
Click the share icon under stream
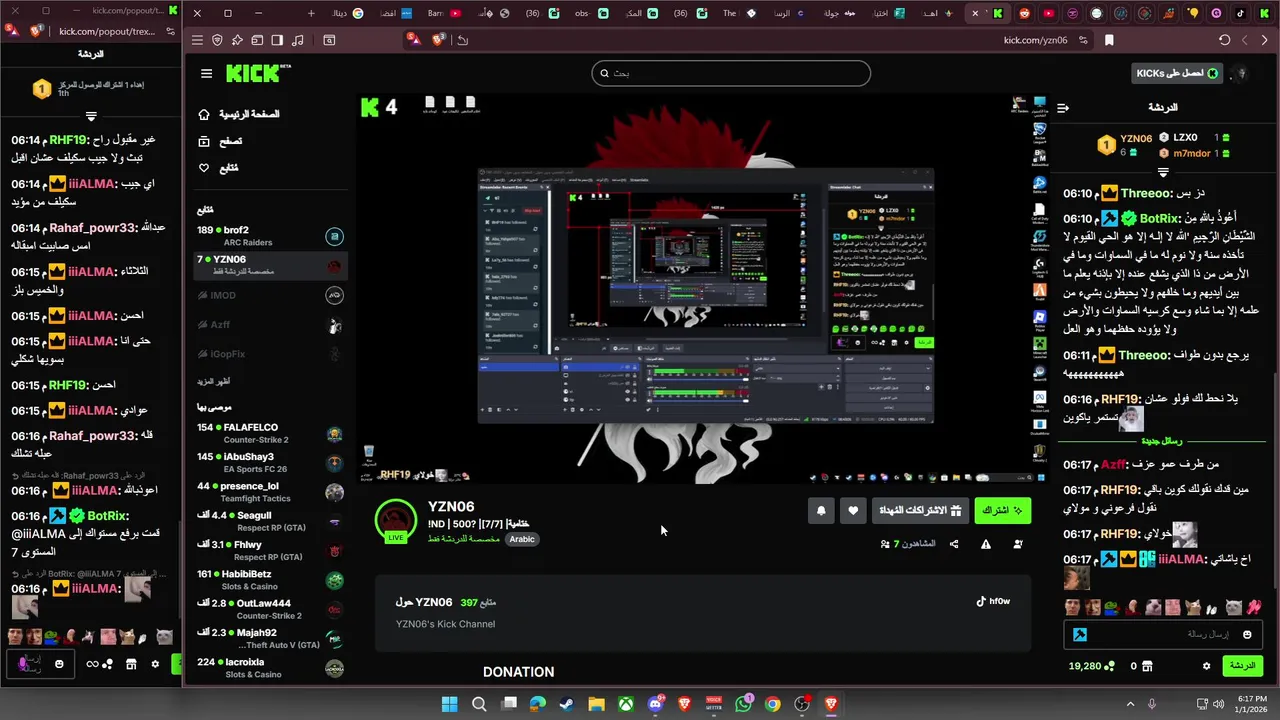(954, 544)
